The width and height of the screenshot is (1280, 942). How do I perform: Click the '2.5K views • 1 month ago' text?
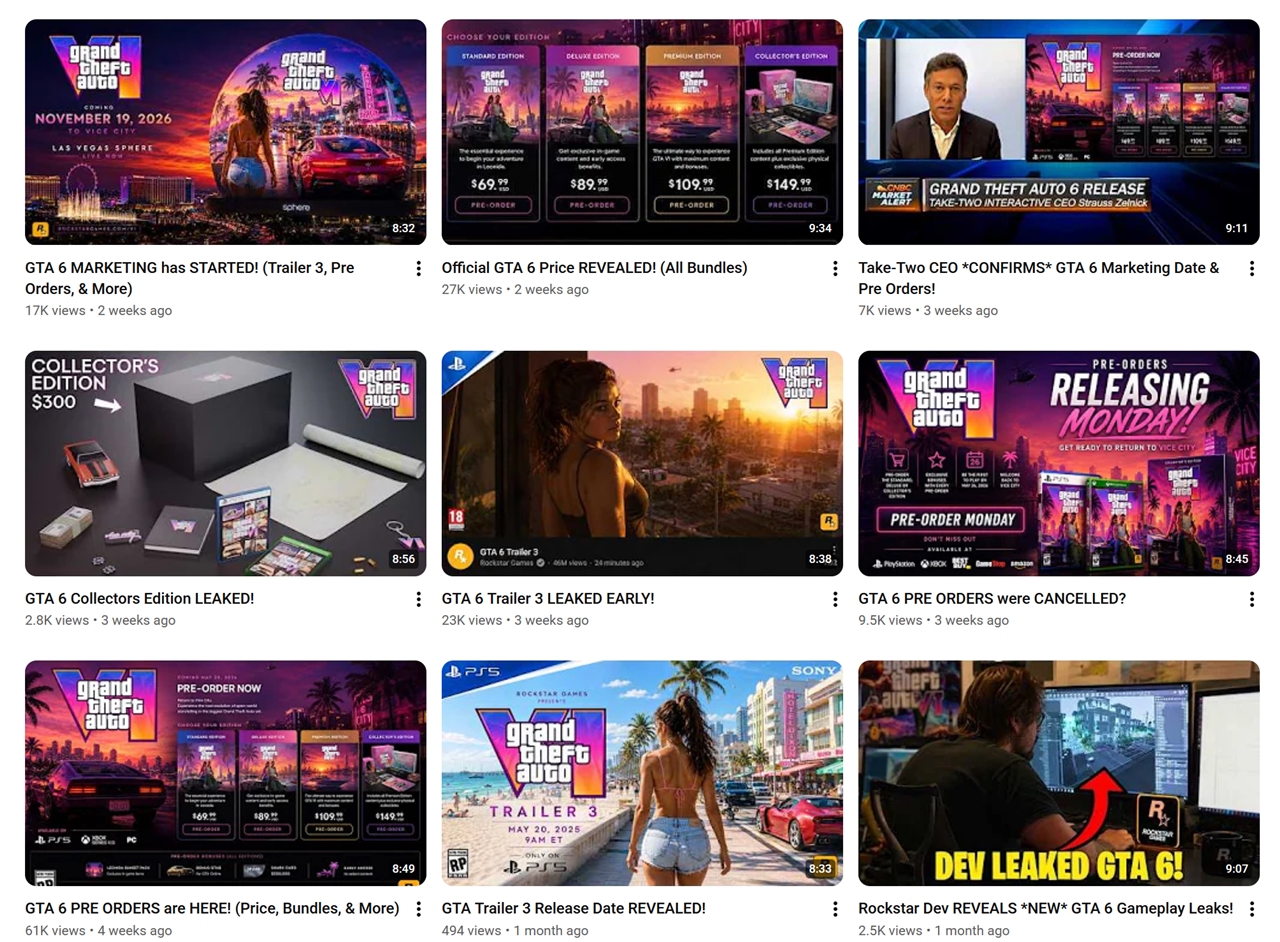934,930
